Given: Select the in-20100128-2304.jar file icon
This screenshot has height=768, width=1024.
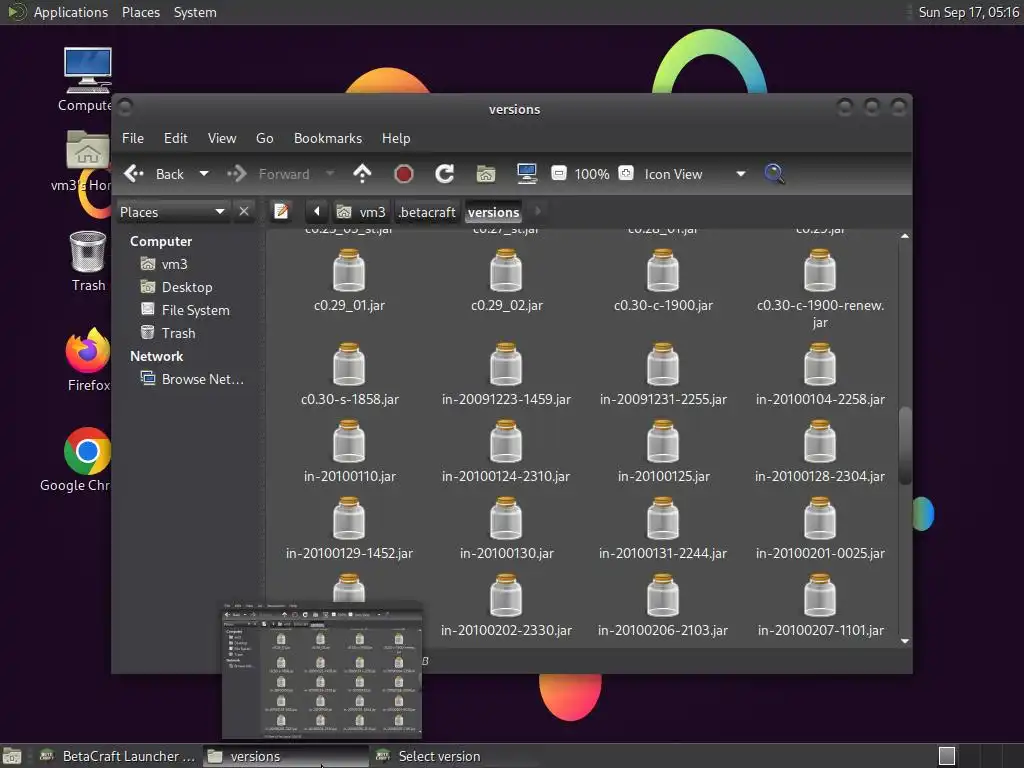Looking at the screenshot, I should click(820, 441).
